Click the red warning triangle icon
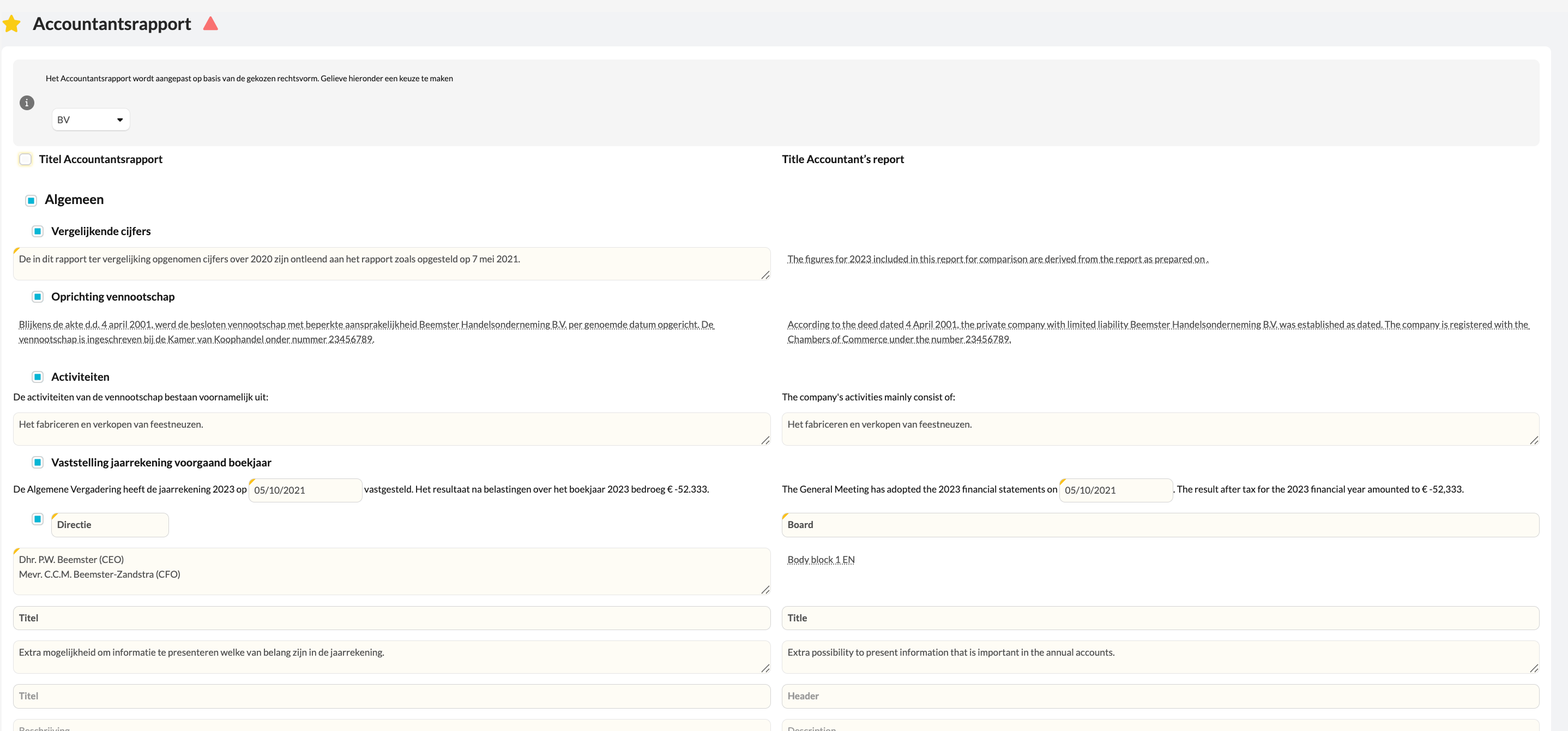This screenshot has height=731, width=1568. [210, 24]
